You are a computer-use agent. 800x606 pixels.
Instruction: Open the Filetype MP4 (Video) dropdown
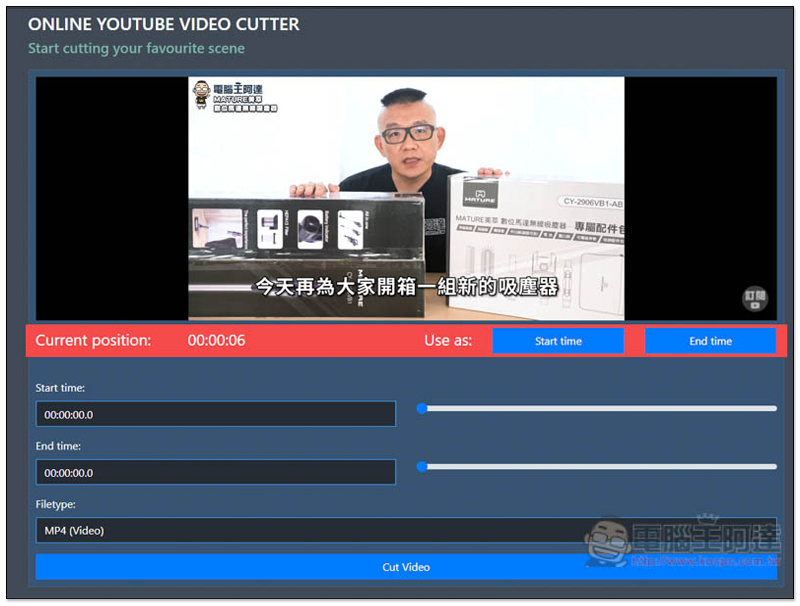pos(406,531)
